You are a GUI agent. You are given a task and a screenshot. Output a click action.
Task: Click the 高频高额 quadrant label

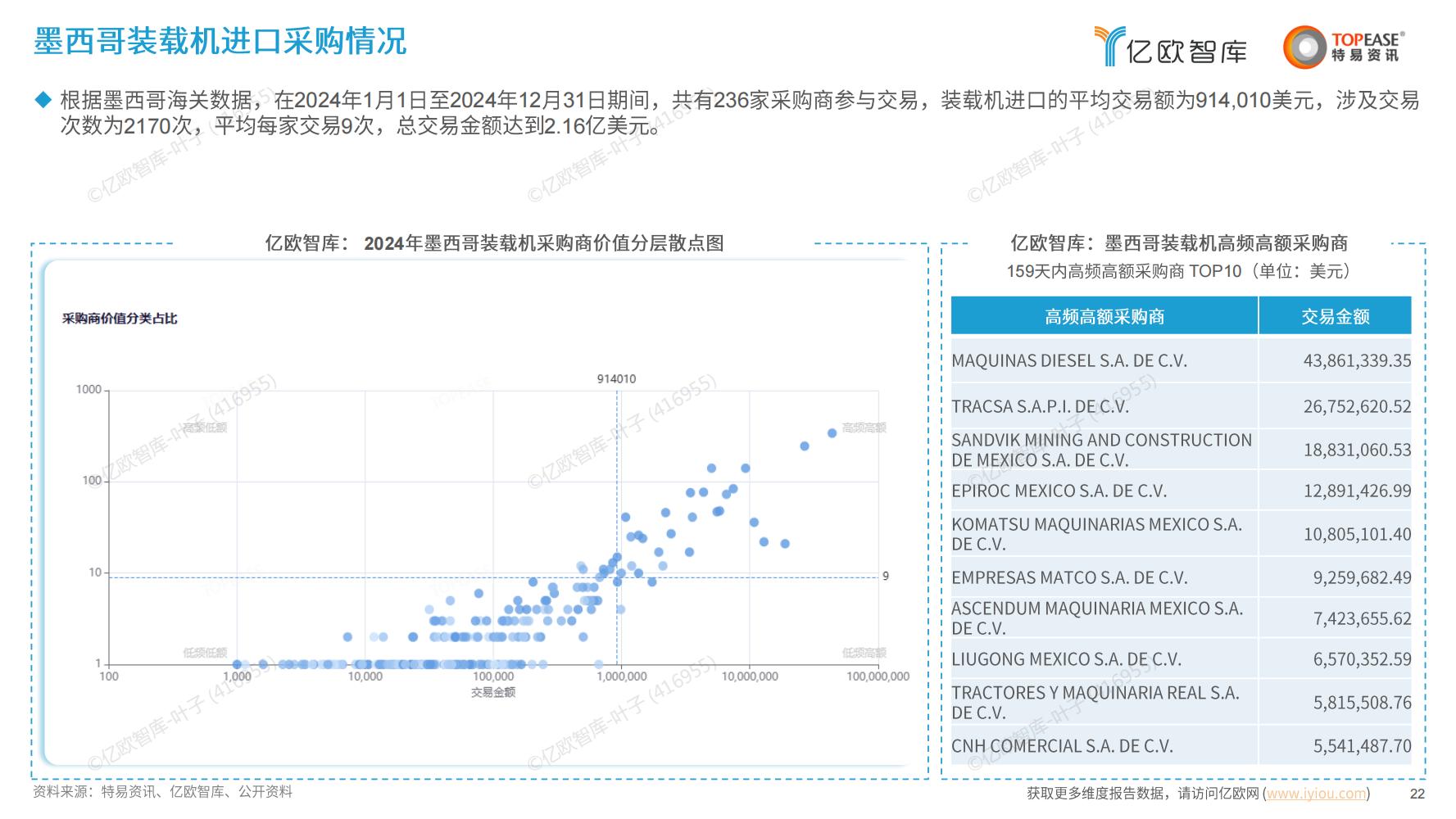[864, 428]
